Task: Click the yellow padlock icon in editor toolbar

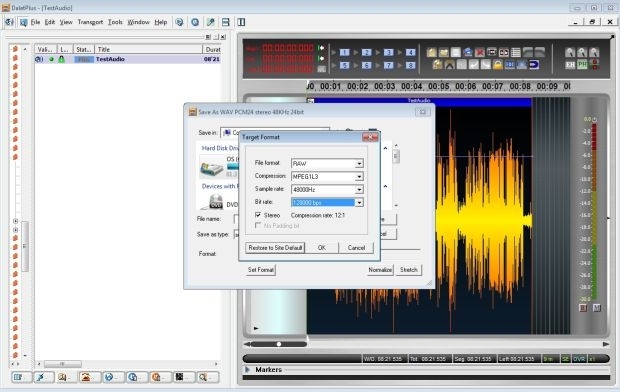Action: tap(498, 64)
